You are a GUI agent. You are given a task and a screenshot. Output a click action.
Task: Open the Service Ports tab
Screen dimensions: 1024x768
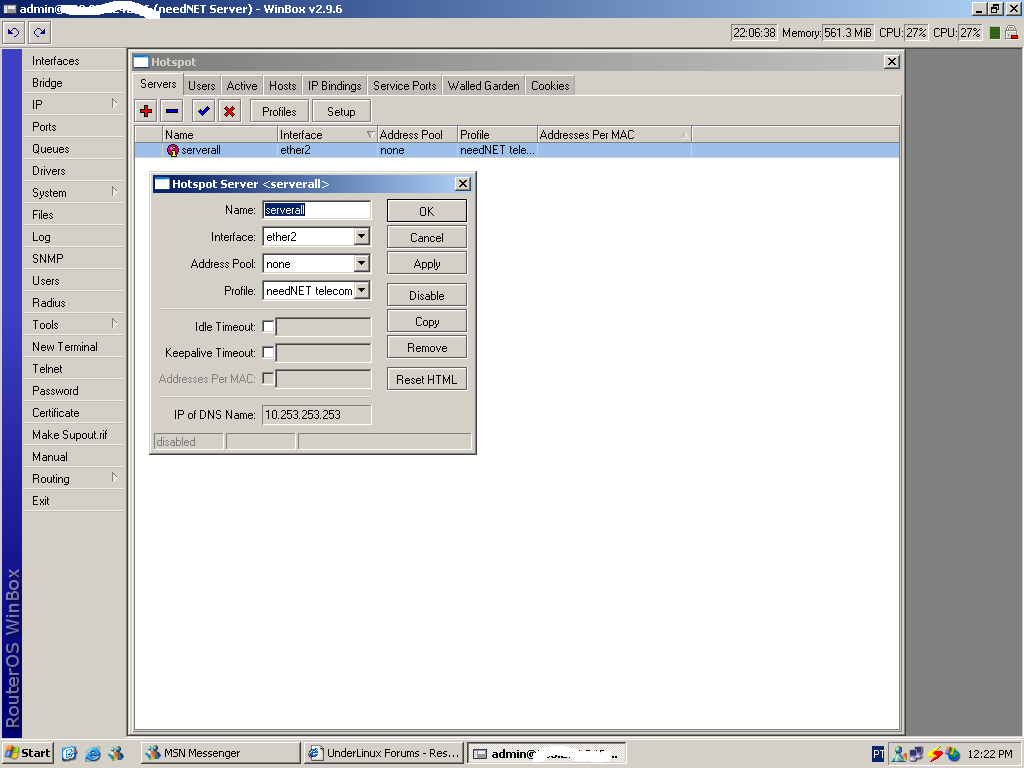tap(404, 86)
